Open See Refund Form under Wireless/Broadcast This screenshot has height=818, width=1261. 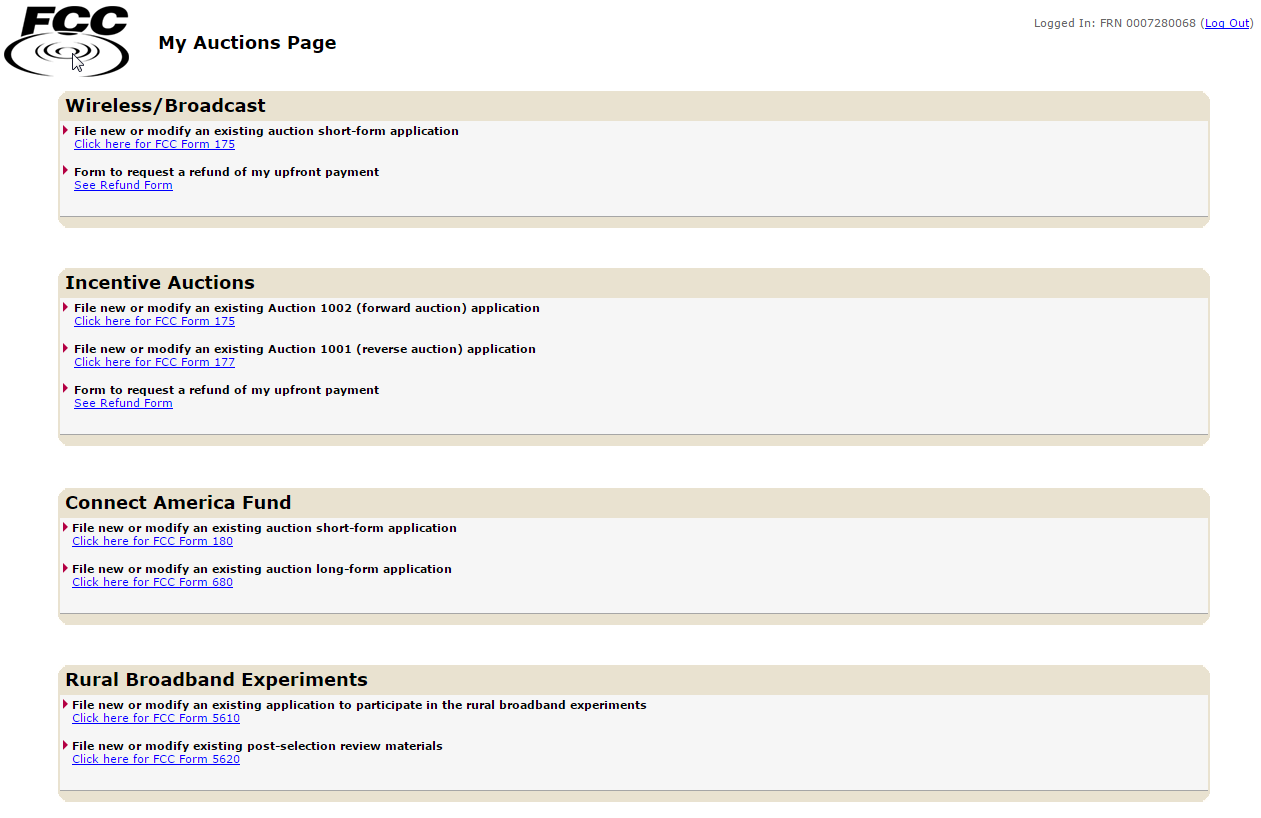point(123,186)
